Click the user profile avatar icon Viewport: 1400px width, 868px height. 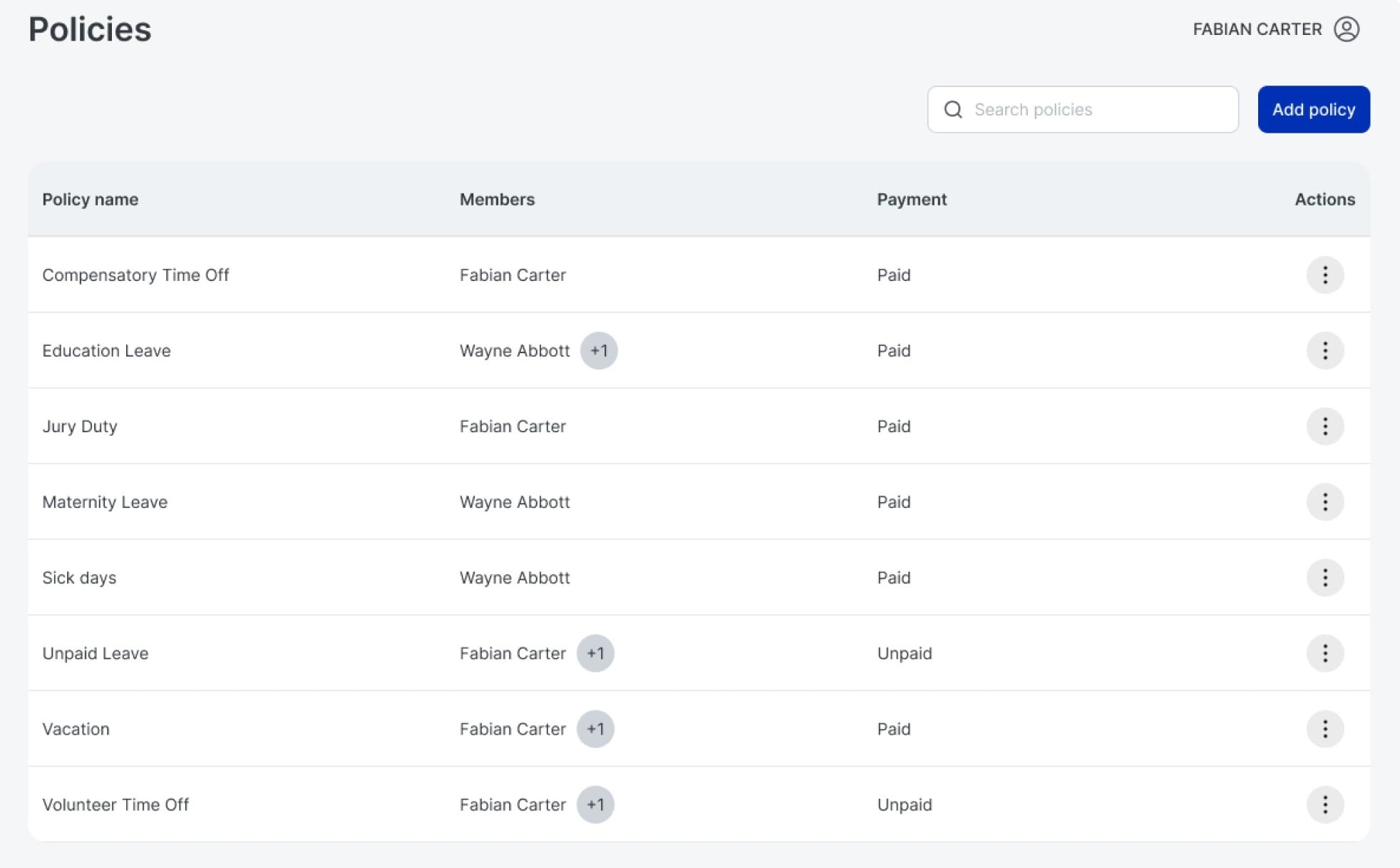click(1346, 29)
